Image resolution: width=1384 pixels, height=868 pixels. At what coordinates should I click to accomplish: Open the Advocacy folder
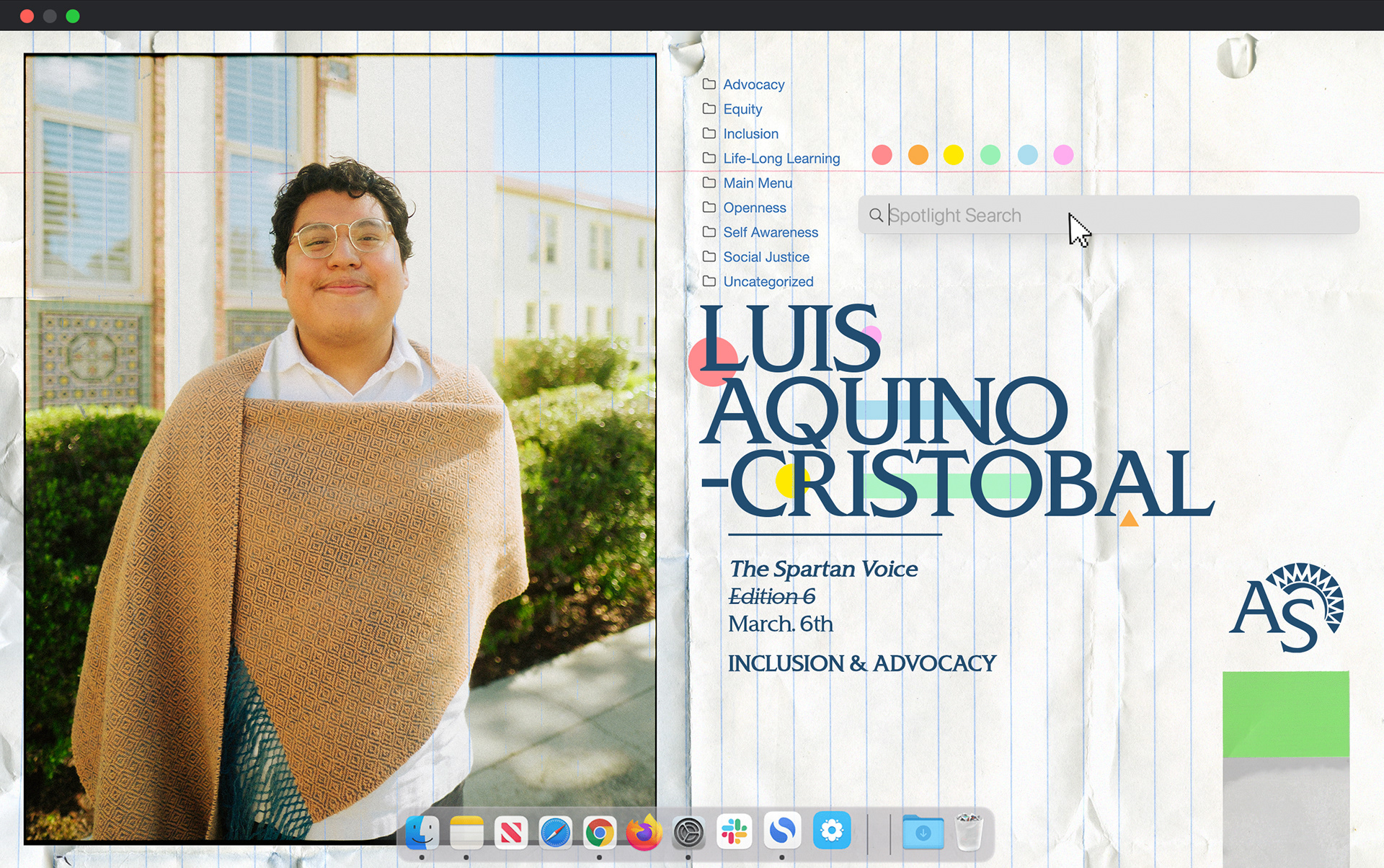[753, 84]
